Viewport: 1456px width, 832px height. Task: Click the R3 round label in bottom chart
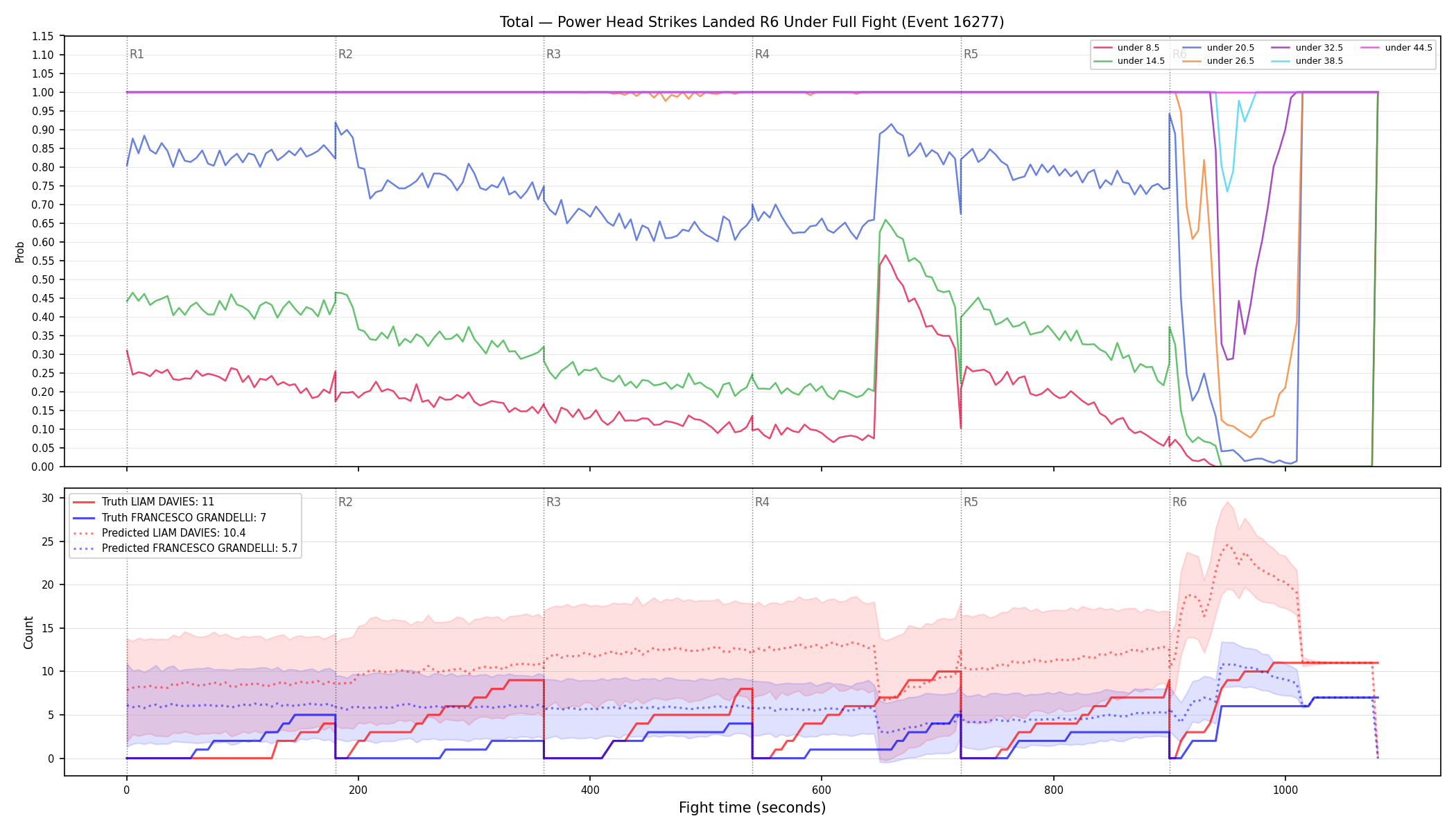tap(553, 502)
